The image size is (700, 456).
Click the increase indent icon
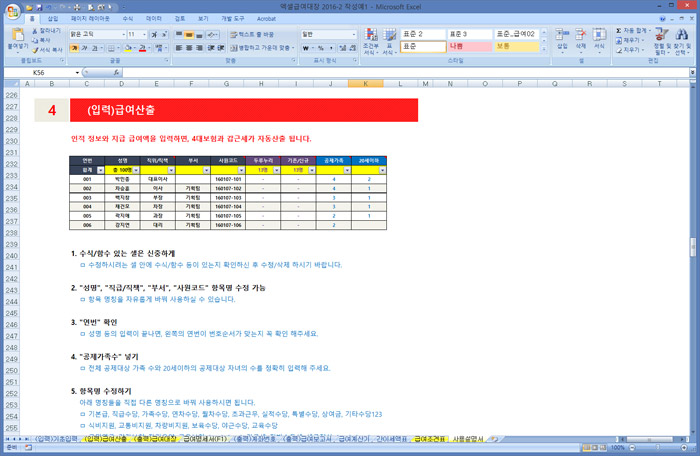tap(221, 48)
